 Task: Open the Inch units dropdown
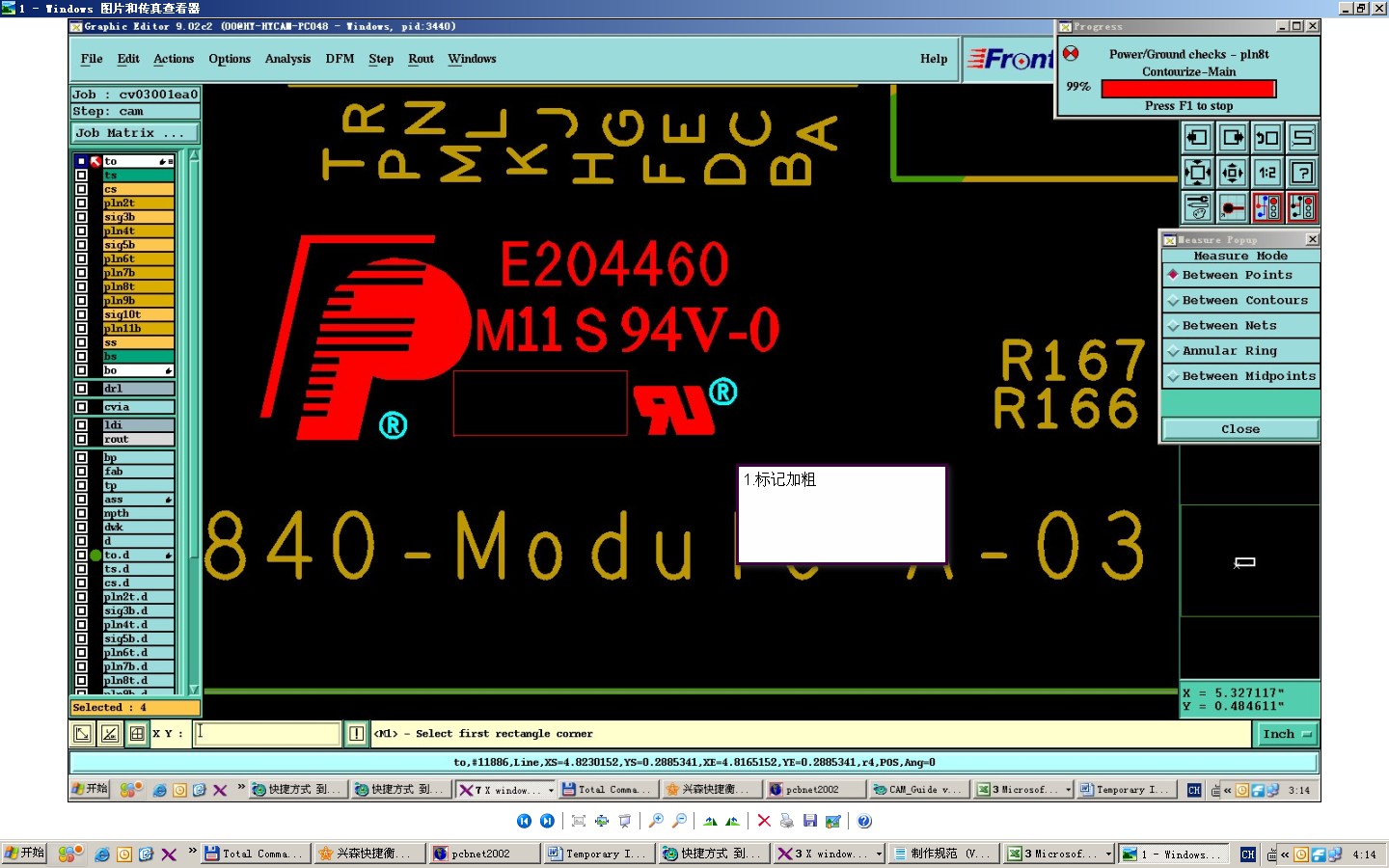(1287, 734)
